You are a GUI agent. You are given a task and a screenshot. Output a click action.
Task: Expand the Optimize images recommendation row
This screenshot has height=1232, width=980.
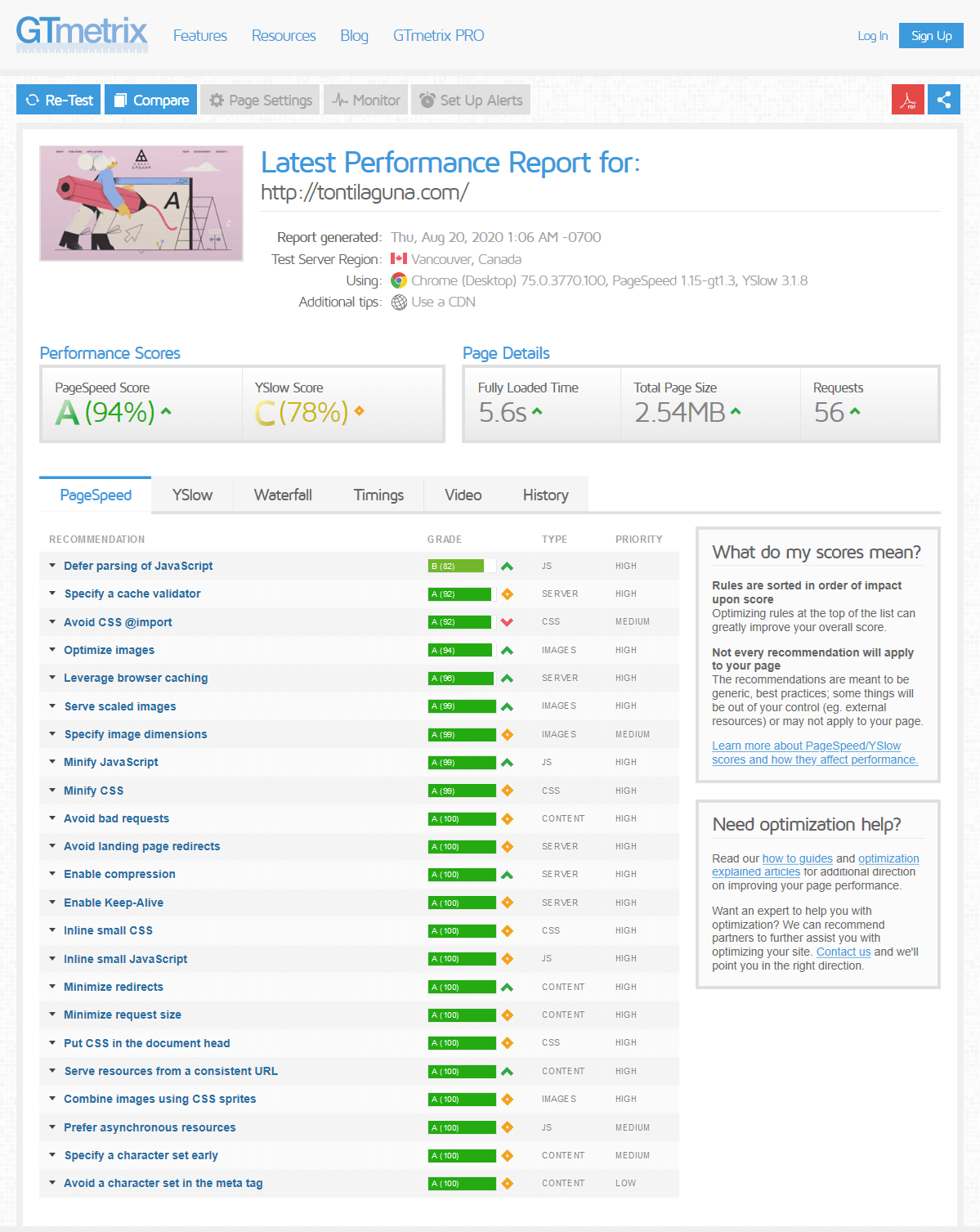pyautogui.click(x=109, y=650)
